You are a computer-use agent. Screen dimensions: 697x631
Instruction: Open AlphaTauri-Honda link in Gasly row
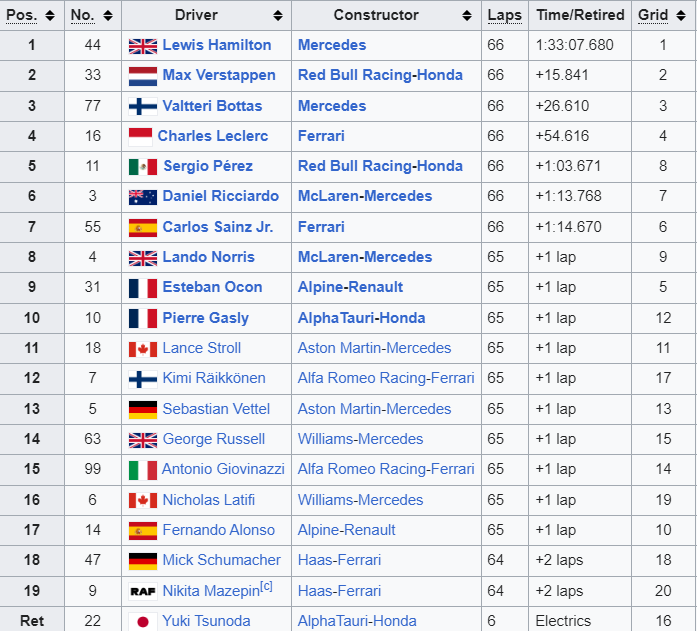[x=361, y=318]
